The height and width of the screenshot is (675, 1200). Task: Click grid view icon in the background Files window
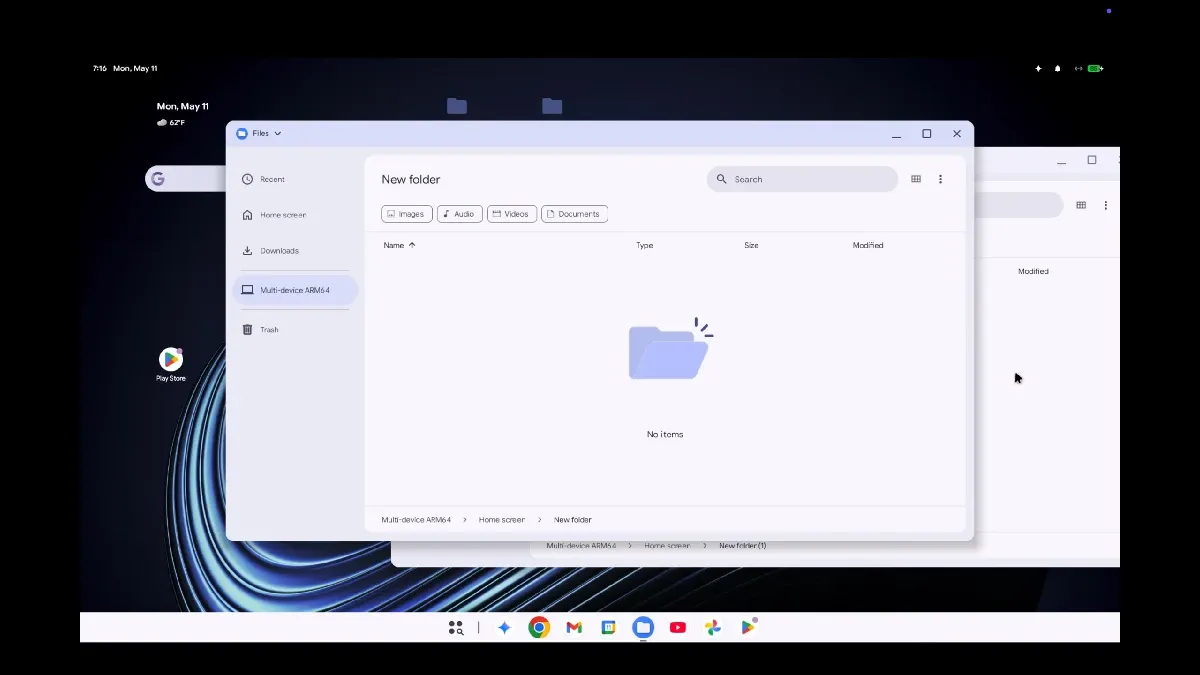point(1081,205)
